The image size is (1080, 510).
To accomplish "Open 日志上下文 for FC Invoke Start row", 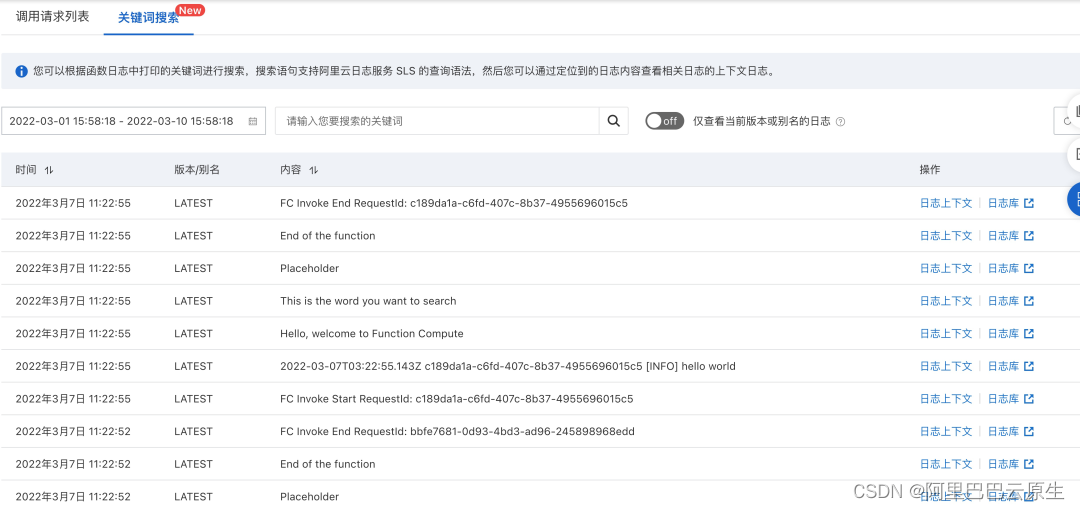I will [946, 399].
